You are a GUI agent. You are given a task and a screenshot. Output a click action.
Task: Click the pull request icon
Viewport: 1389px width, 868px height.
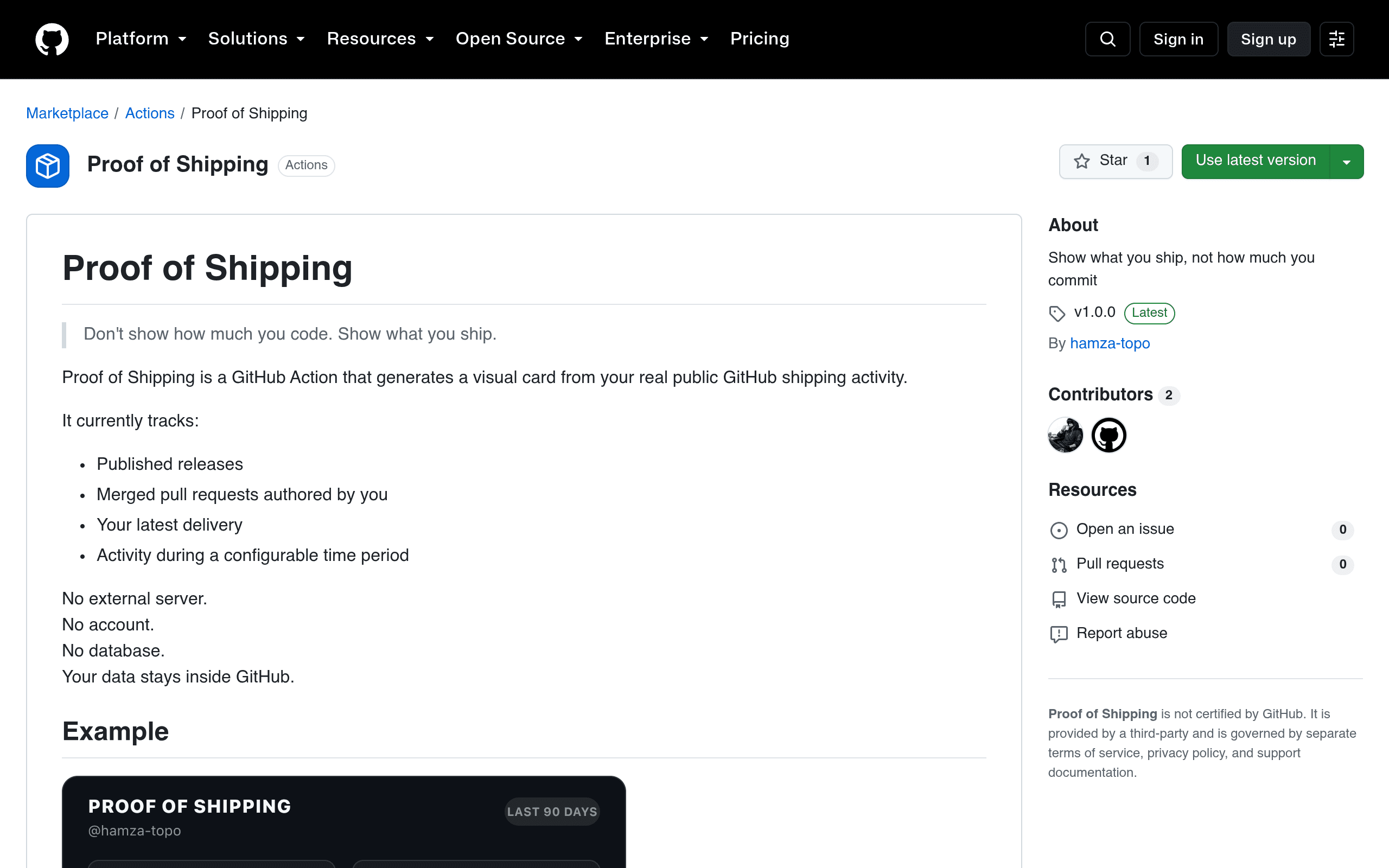1059,565
